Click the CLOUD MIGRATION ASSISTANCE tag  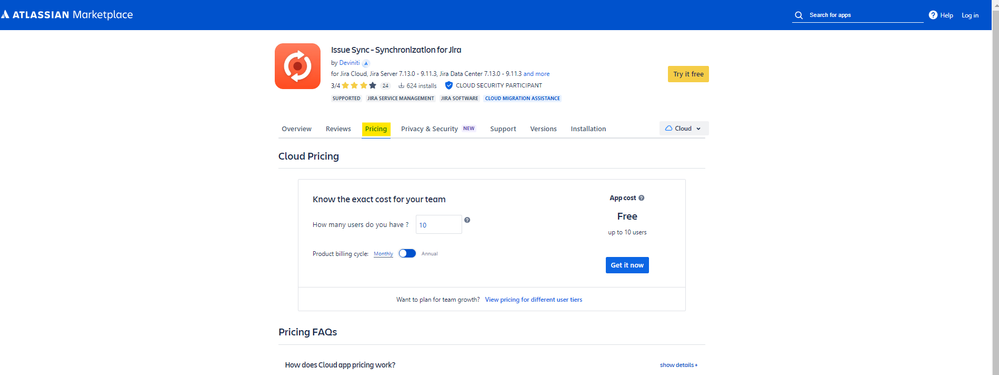(522, 99)
